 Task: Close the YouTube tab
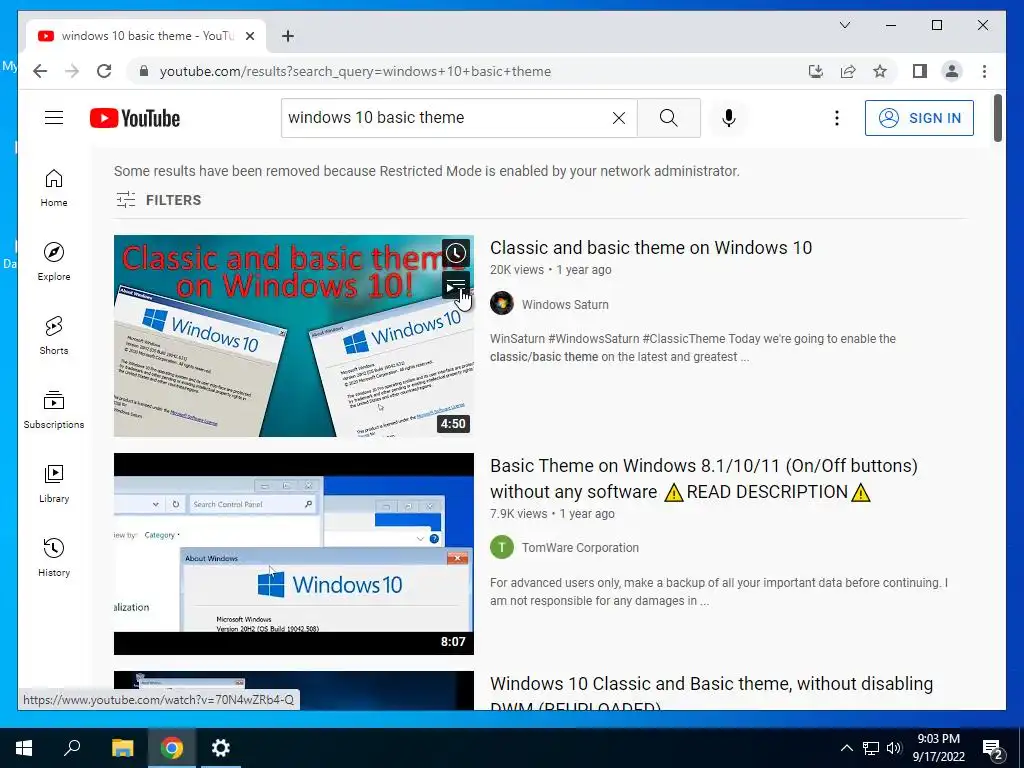point(249,36)
